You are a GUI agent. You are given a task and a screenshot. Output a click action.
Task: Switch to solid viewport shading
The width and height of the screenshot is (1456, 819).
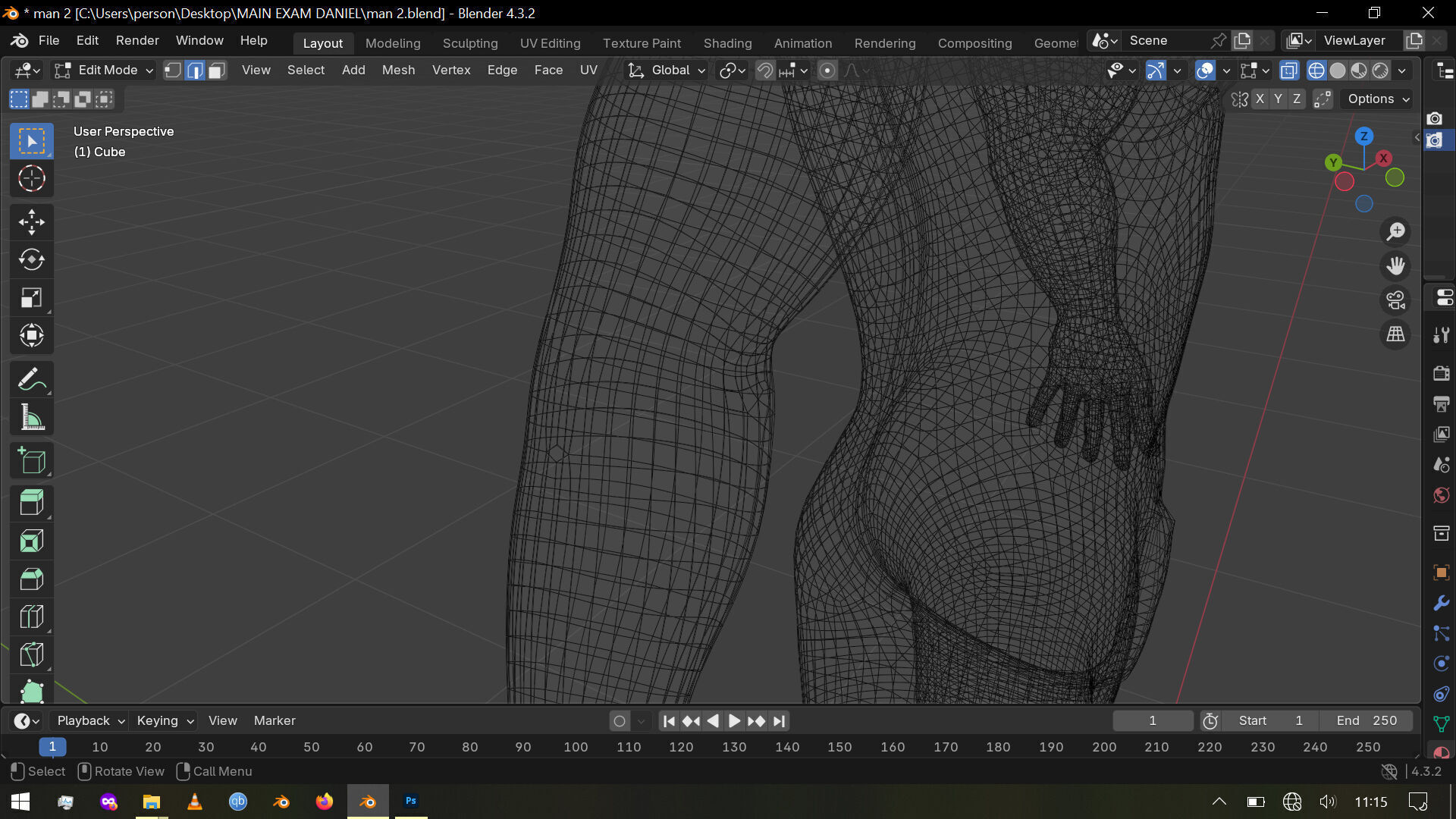tap(1338, 71)
